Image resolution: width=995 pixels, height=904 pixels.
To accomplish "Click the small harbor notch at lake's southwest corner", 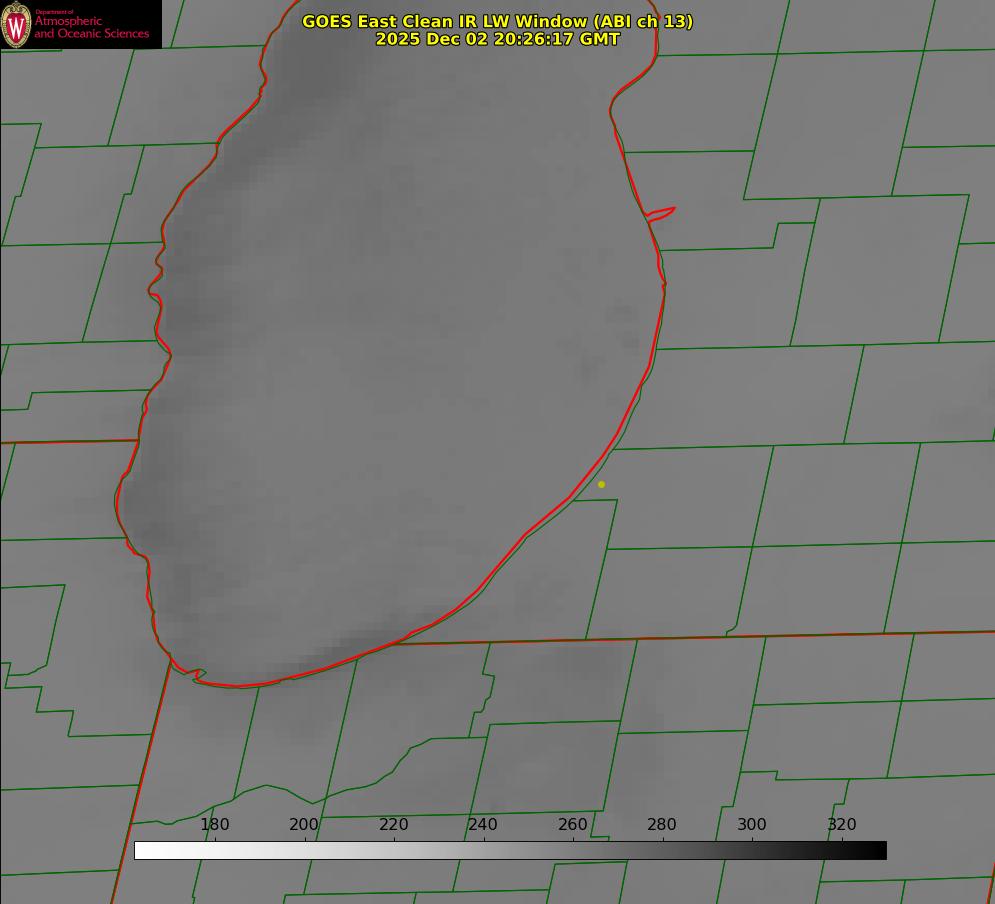I will [x=198, y=676].
